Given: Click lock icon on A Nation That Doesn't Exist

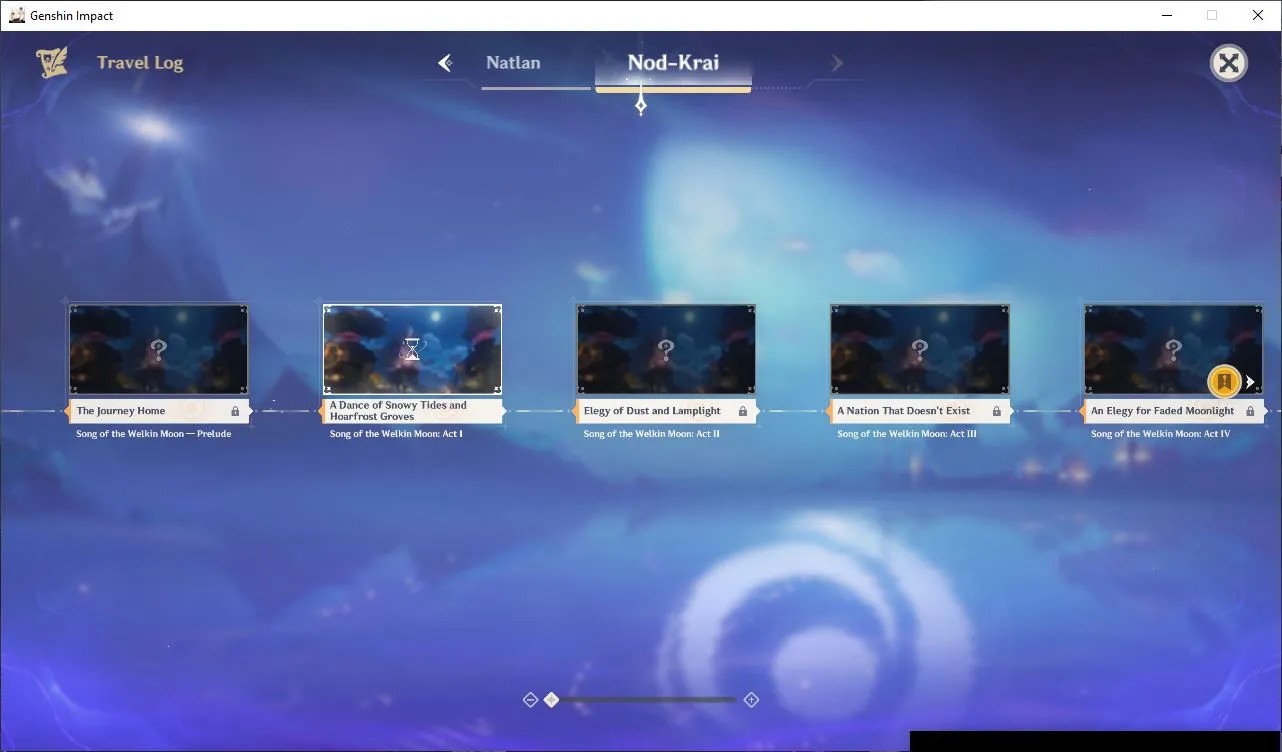Looking at the screenshot, I should [x=997, y=411].
